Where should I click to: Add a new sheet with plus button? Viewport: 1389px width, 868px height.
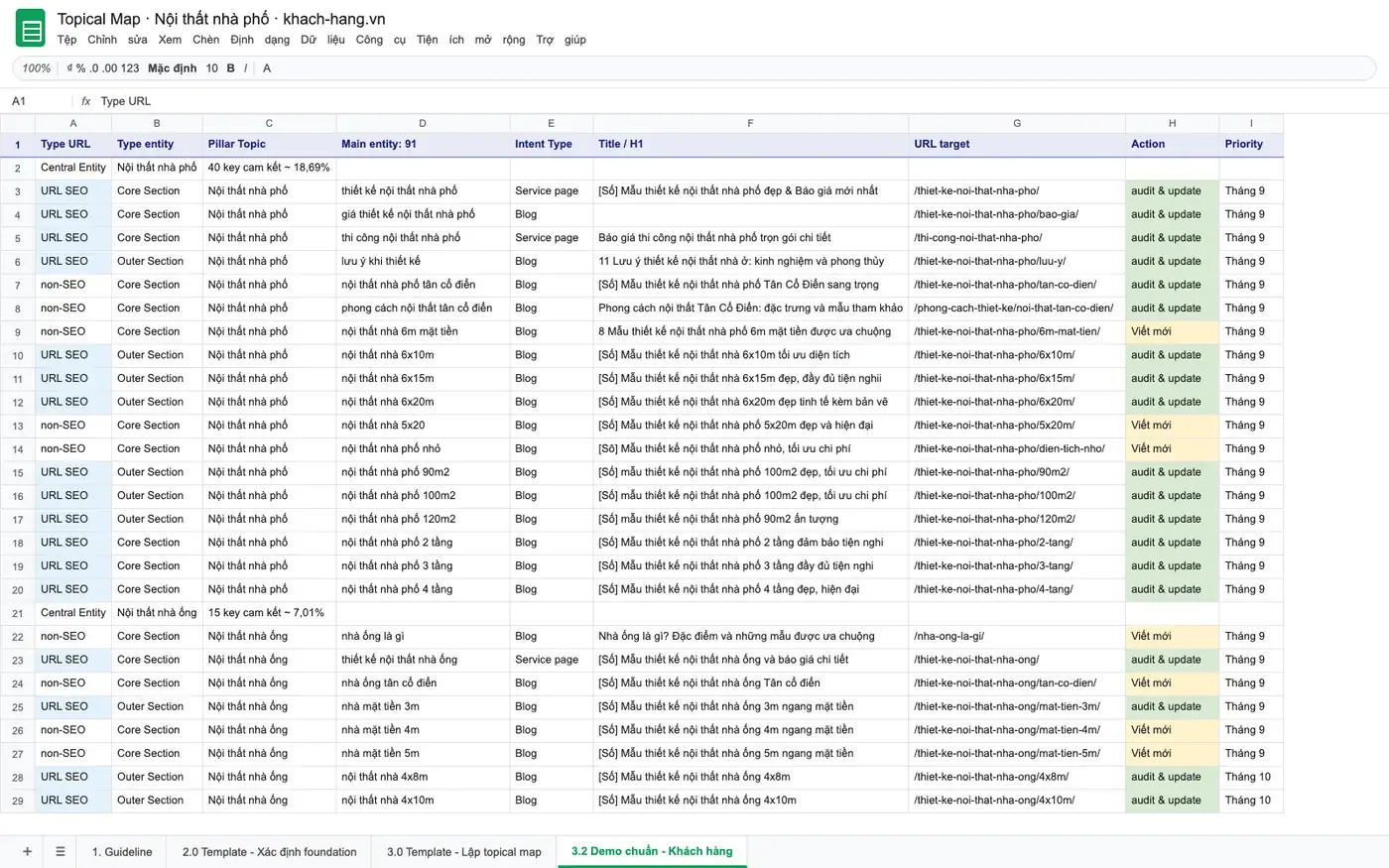(x=27, y=851)
